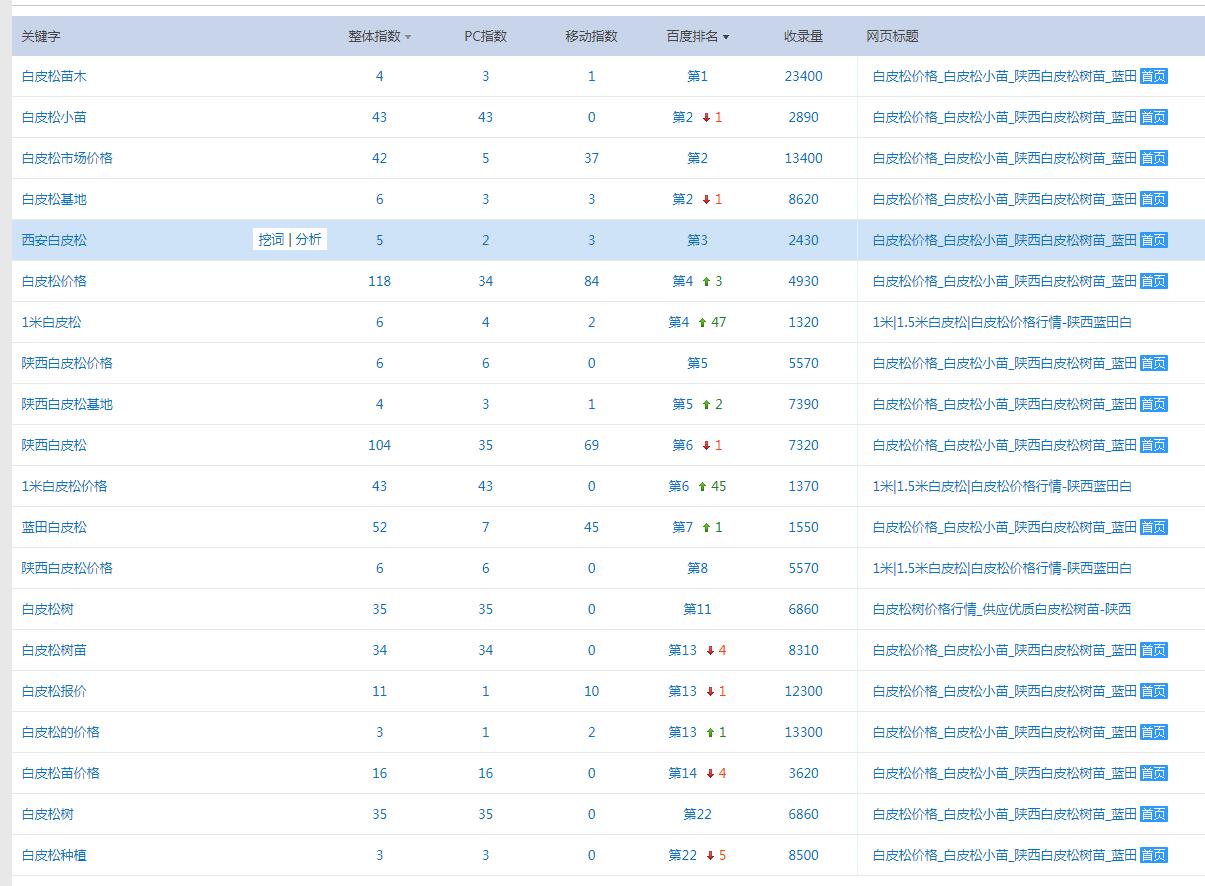Click red down arrow in 白皮松种植 row
Image resolution: width=1205 pixels, height=886 pixels.
coord(710,855)
